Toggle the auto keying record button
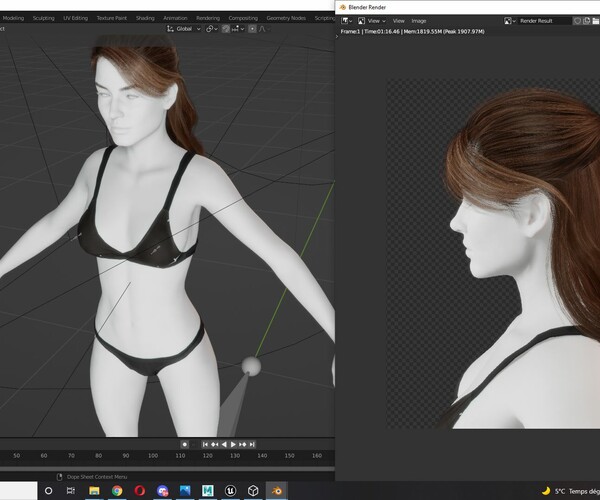 (x=184, y=444)
